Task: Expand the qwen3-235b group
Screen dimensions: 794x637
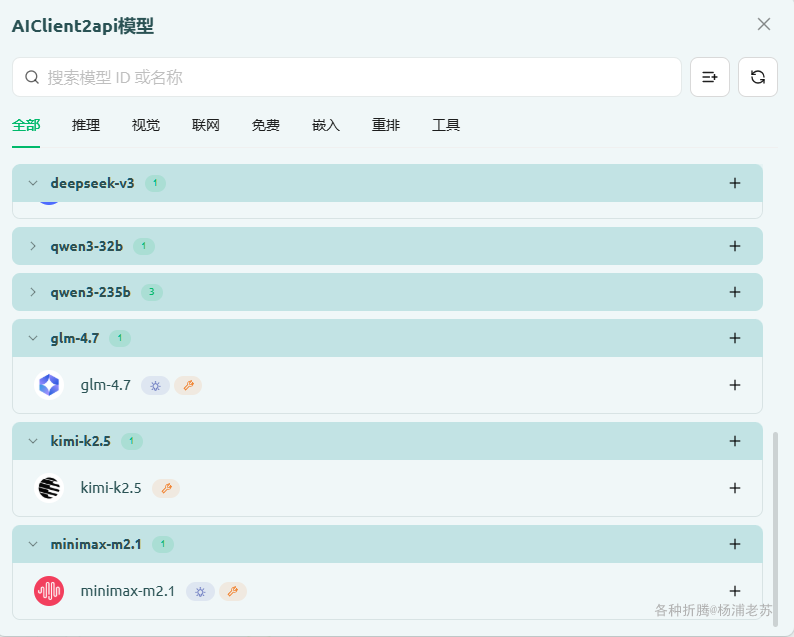Action: tap(33, 292)
